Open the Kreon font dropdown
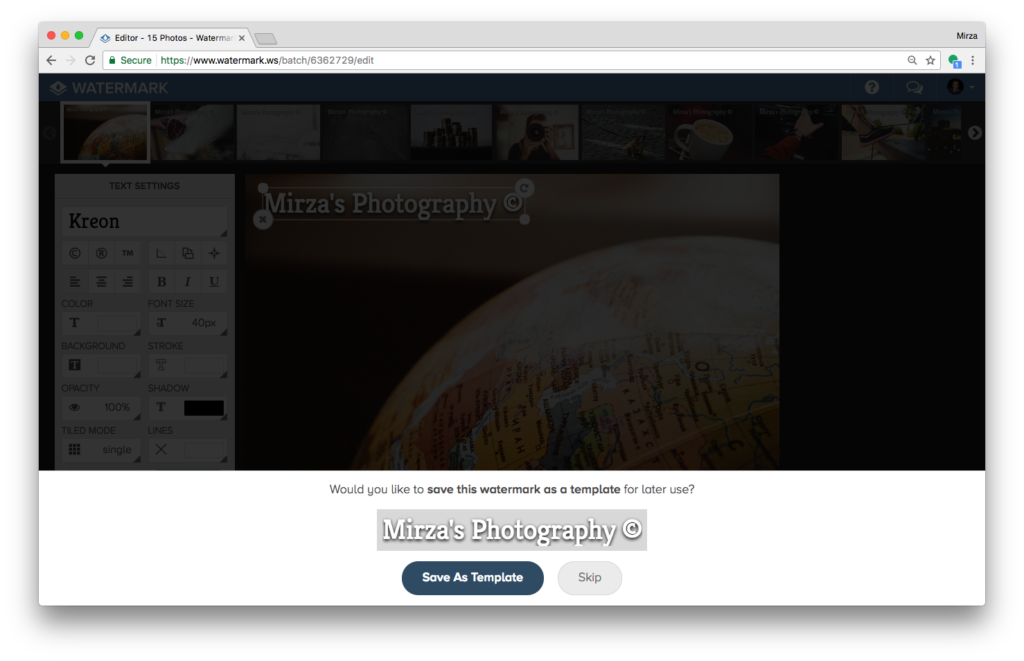1024x661 pixels. point(145,221)
